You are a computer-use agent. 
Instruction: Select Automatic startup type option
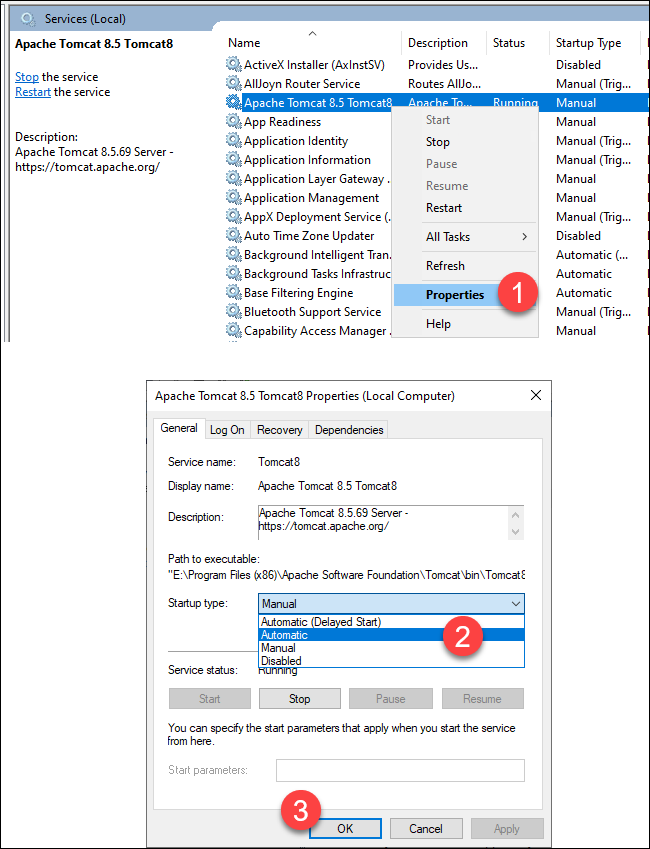point(391,635)
